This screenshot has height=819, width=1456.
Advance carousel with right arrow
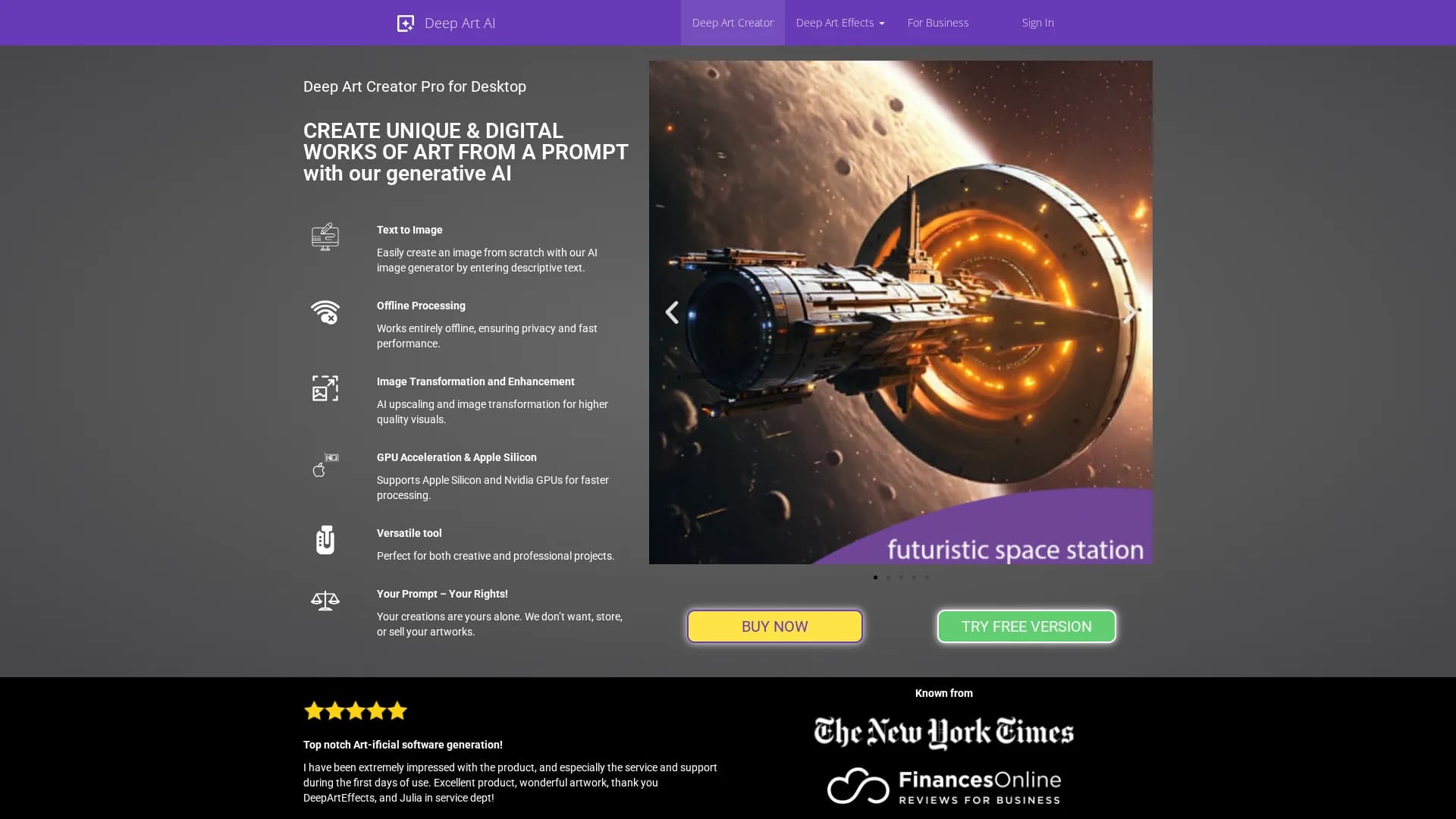point(1130,312)
